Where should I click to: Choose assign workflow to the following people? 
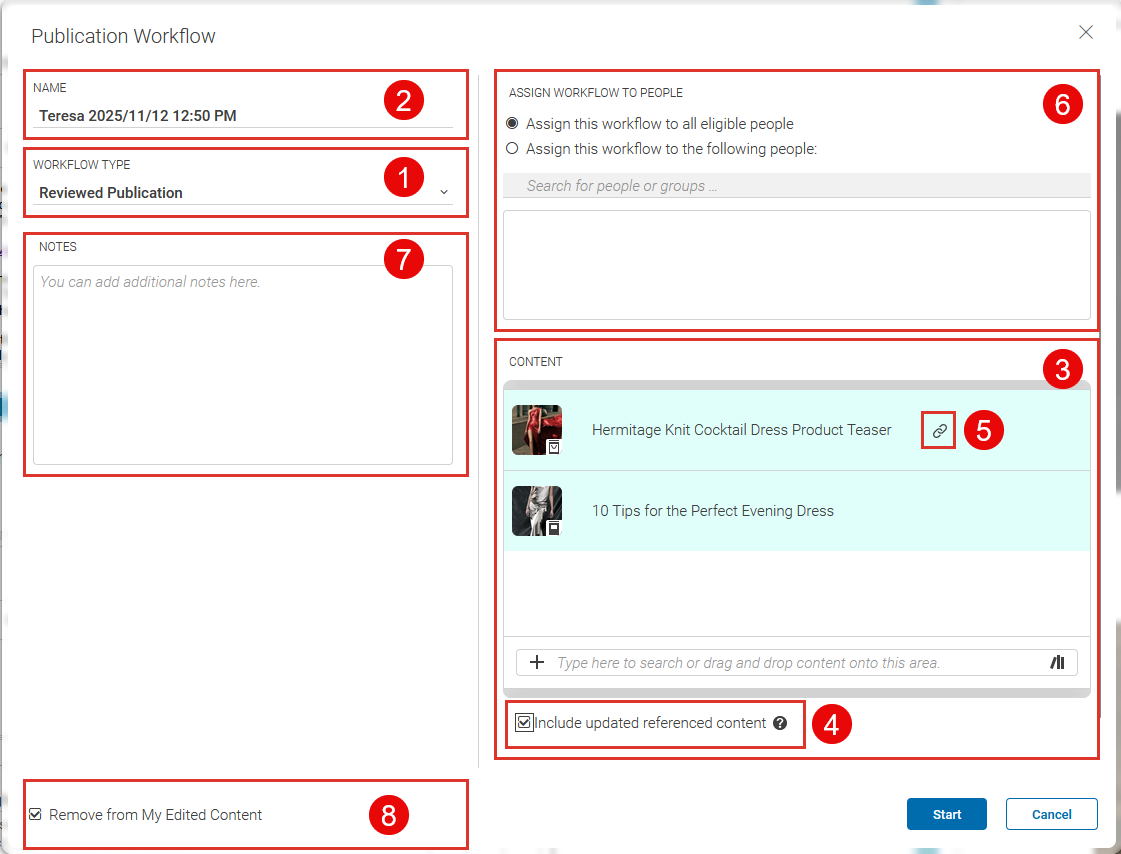pyautogui.click(x=511, y=147)
